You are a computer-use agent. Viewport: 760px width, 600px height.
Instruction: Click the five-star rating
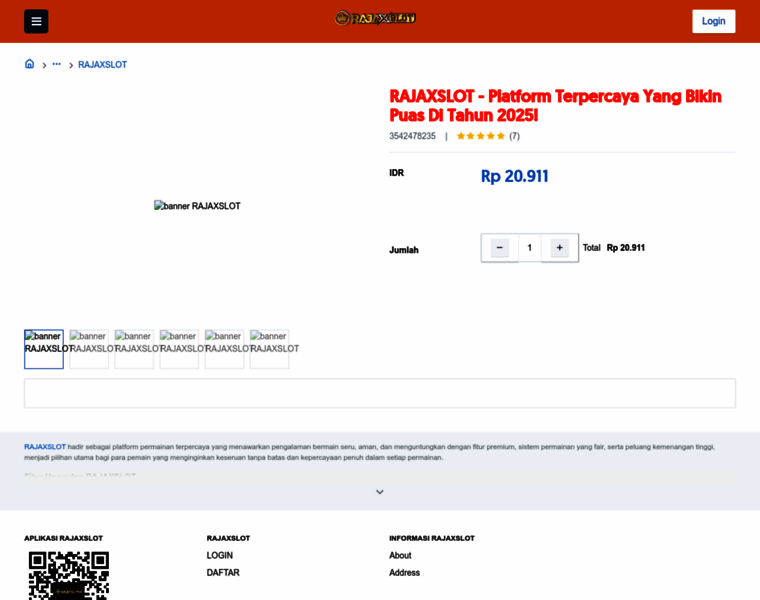pyautogui.click(x=481, y=136)
